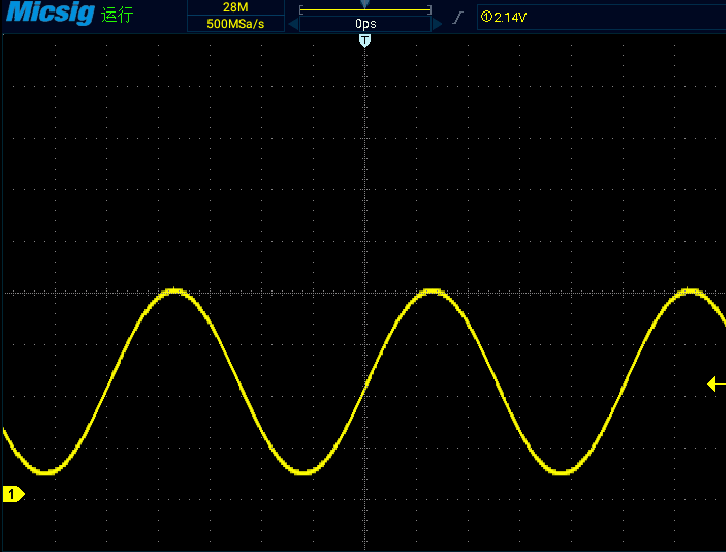Screen dimensions: 726x552
Task: Click the circled 1 trigger source icon
Action: coord(486,17)
